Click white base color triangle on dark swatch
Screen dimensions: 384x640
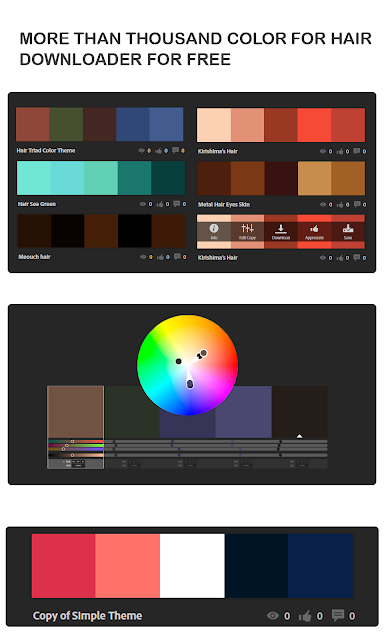(x=300, y=436)
